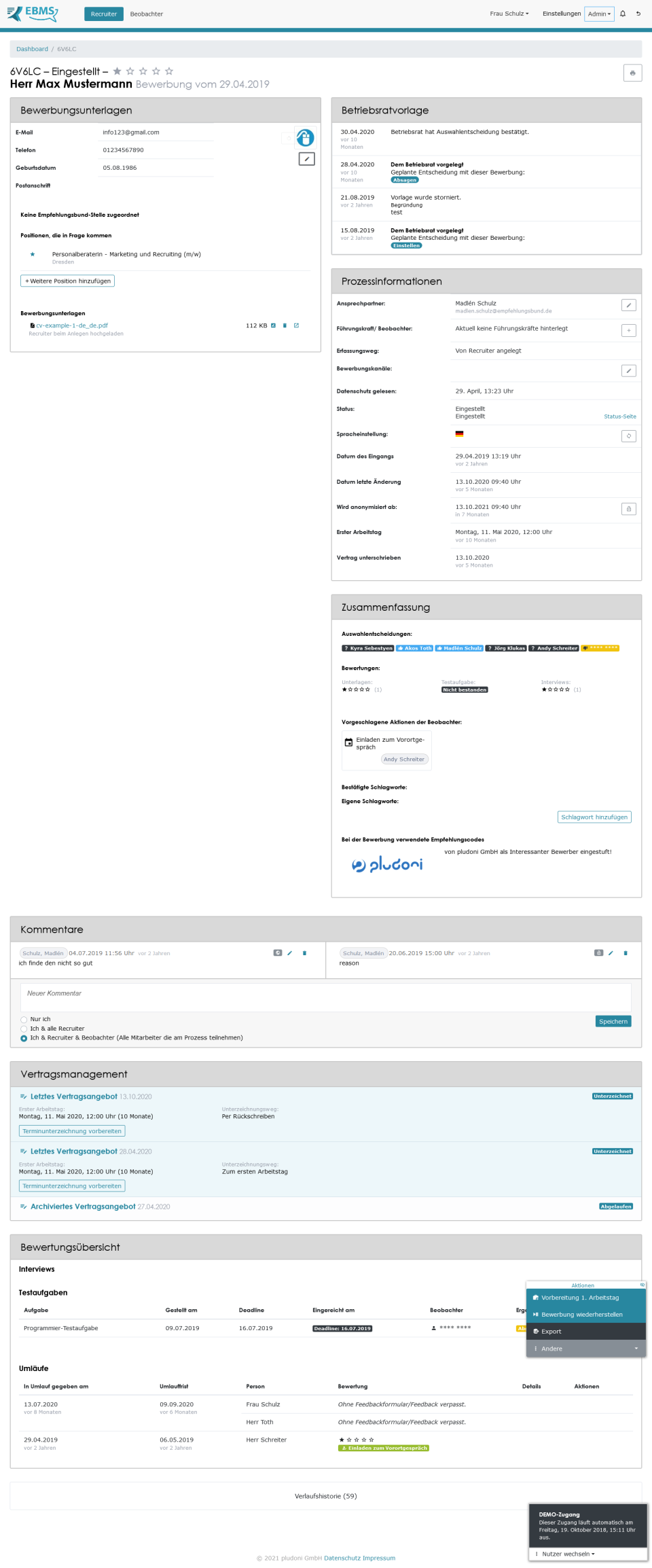Edit the Bewerbungskanäle with the pencil icon
The height and width of the screenshot is (1568, 652).
tap(629, 370)
